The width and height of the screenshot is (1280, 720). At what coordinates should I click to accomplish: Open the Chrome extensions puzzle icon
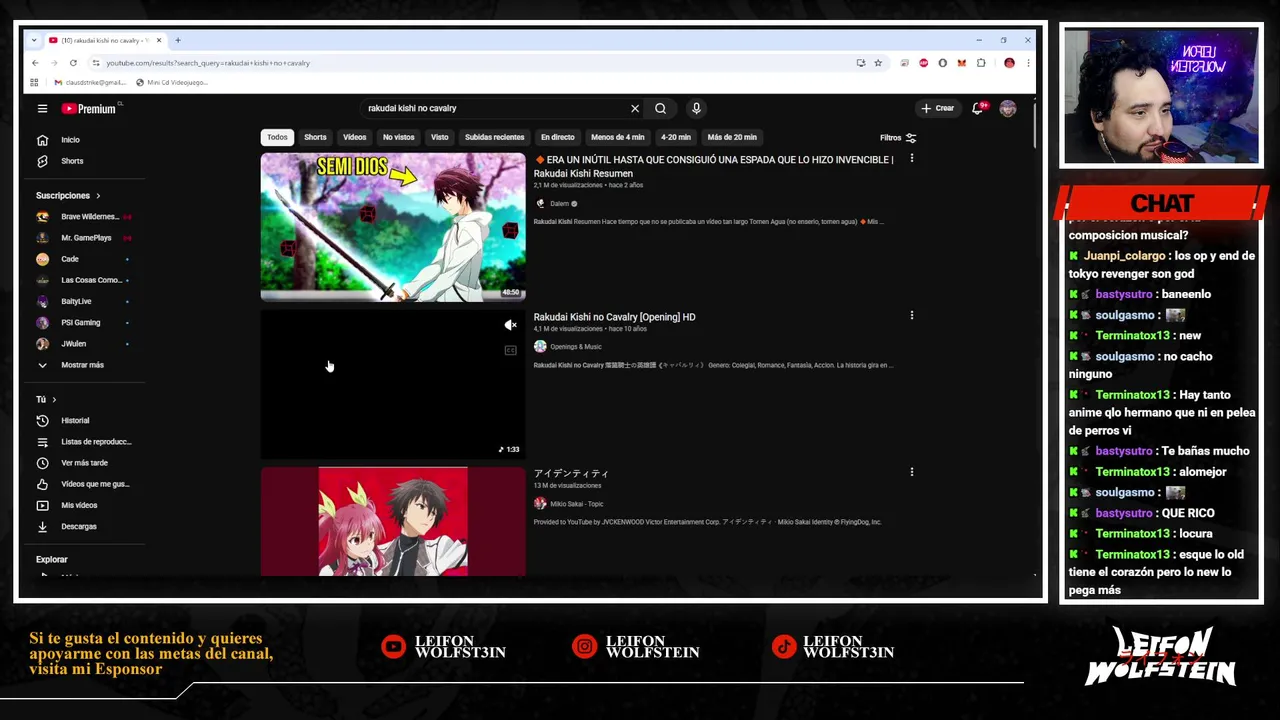(x=981, y=63)
